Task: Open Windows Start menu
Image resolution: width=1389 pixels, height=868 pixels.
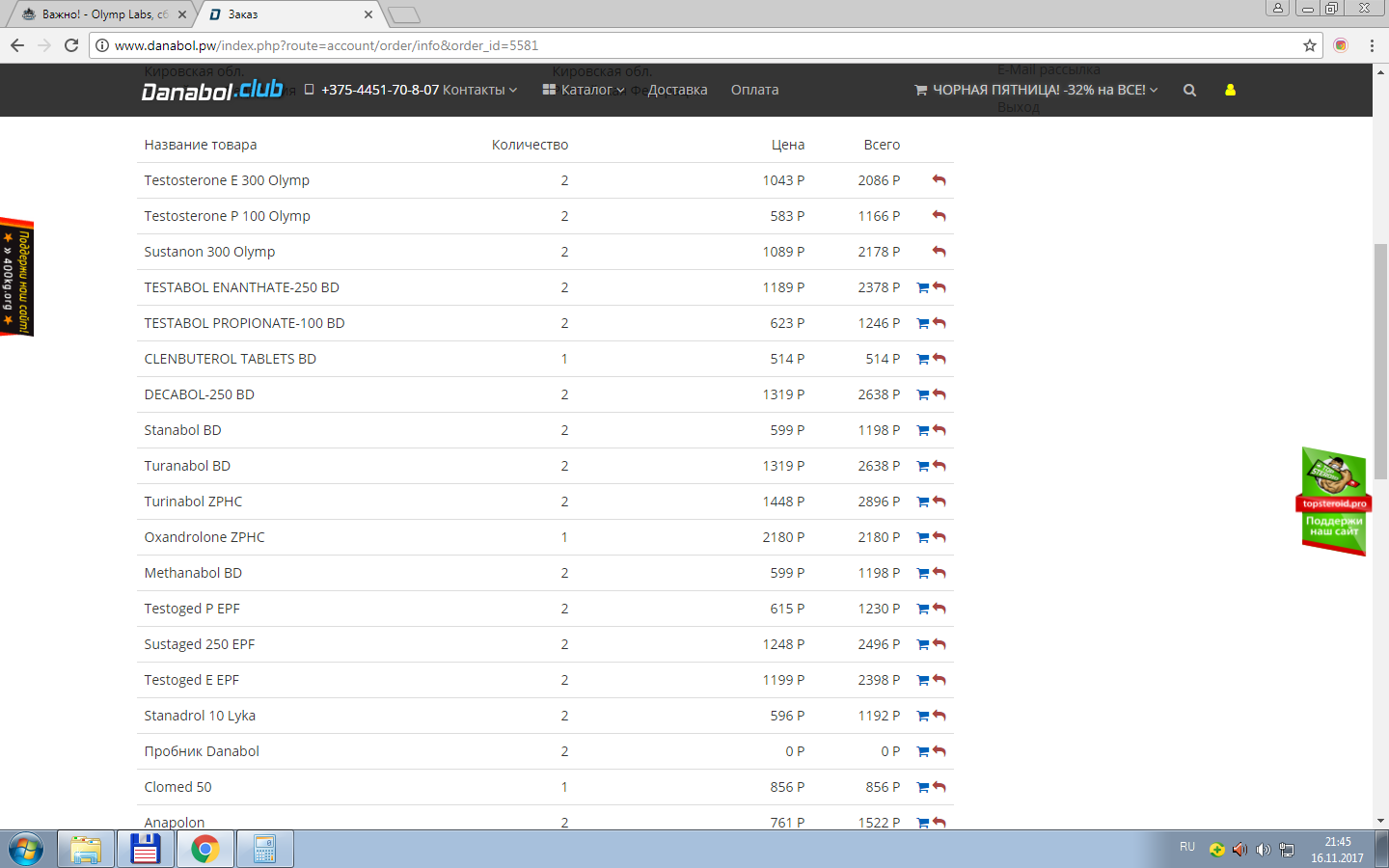Action: click(x=26, y=850)
